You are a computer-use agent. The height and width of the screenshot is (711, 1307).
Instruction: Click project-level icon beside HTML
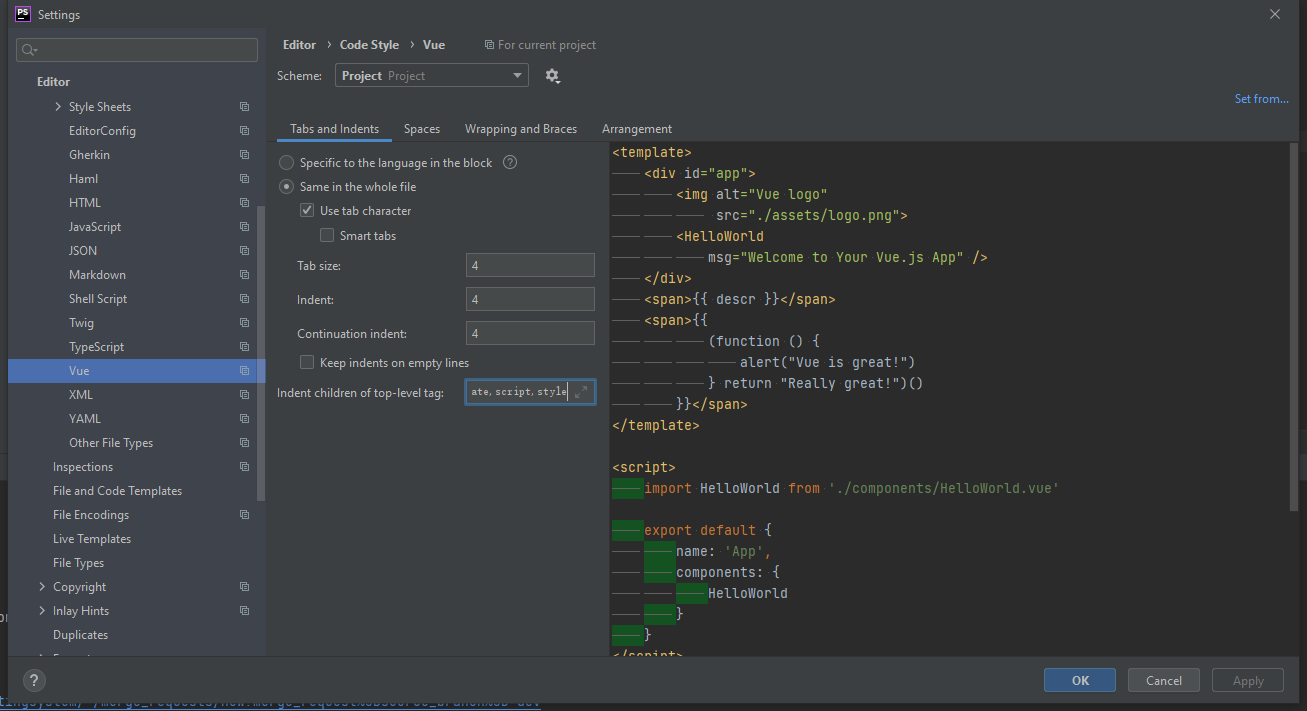[x=244, y=203]
